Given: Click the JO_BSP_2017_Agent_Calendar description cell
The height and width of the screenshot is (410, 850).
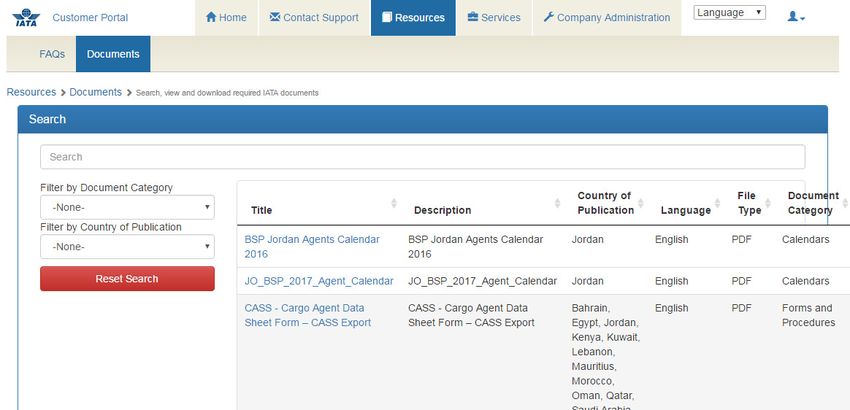Looking at the screenshot, I should point(482,281).
